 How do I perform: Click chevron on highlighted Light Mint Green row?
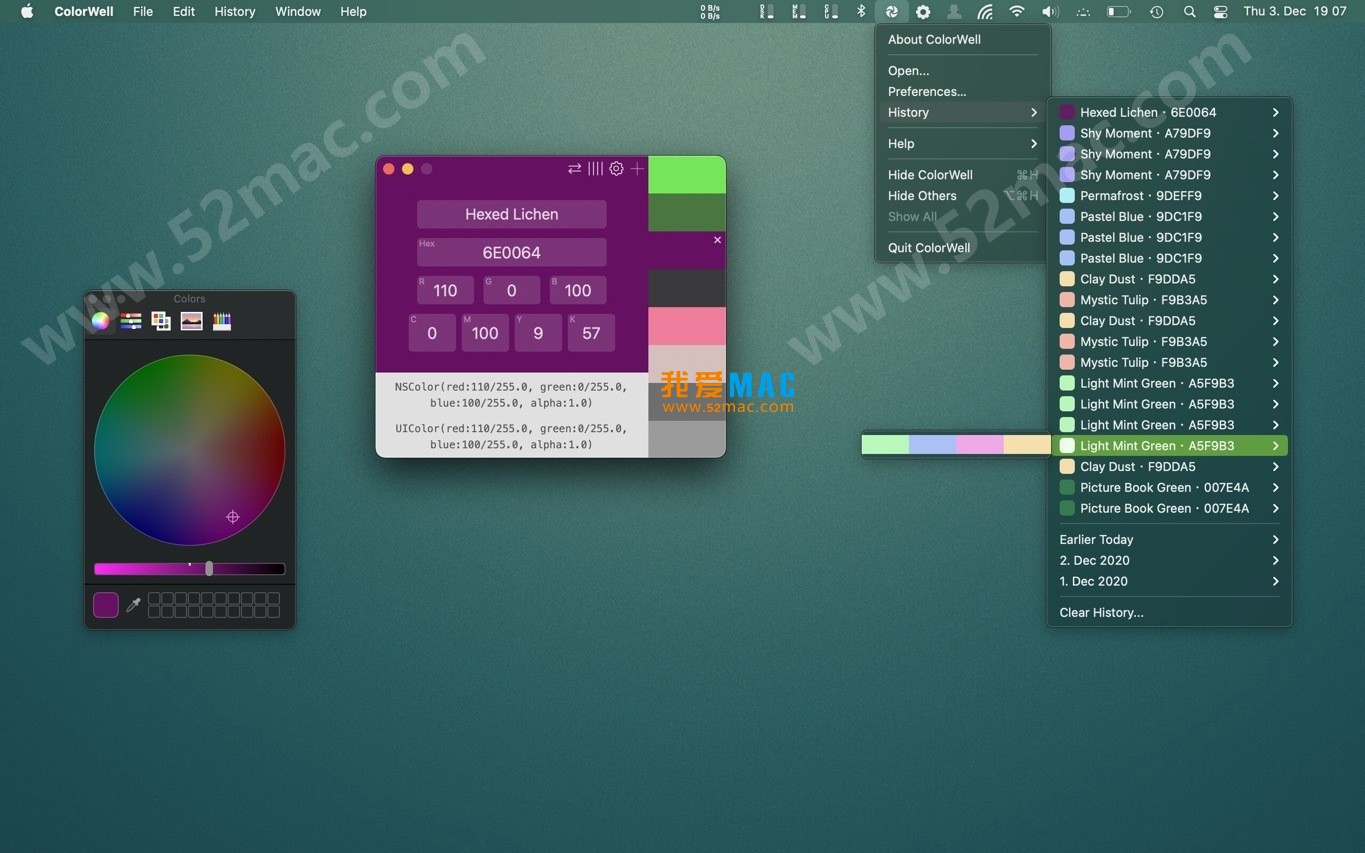(x=1276, y=446)
